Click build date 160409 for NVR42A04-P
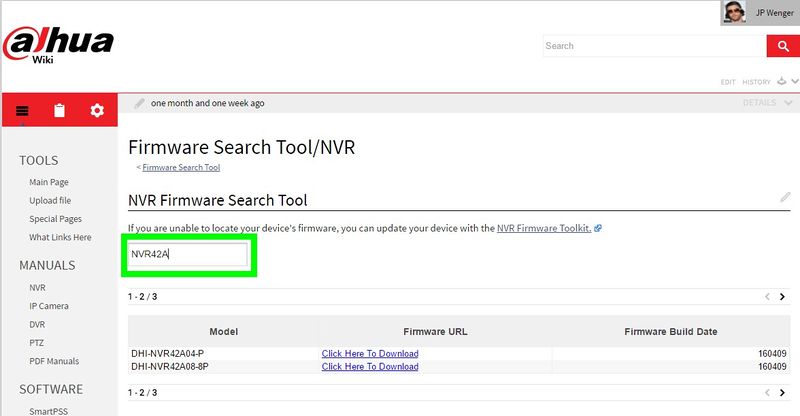 coord(772,354)
